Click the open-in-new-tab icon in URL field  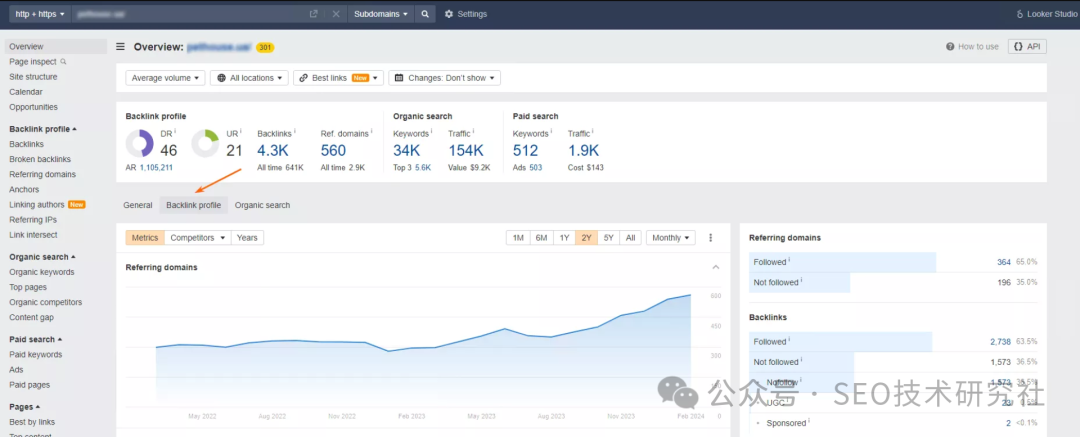[314, 14]
